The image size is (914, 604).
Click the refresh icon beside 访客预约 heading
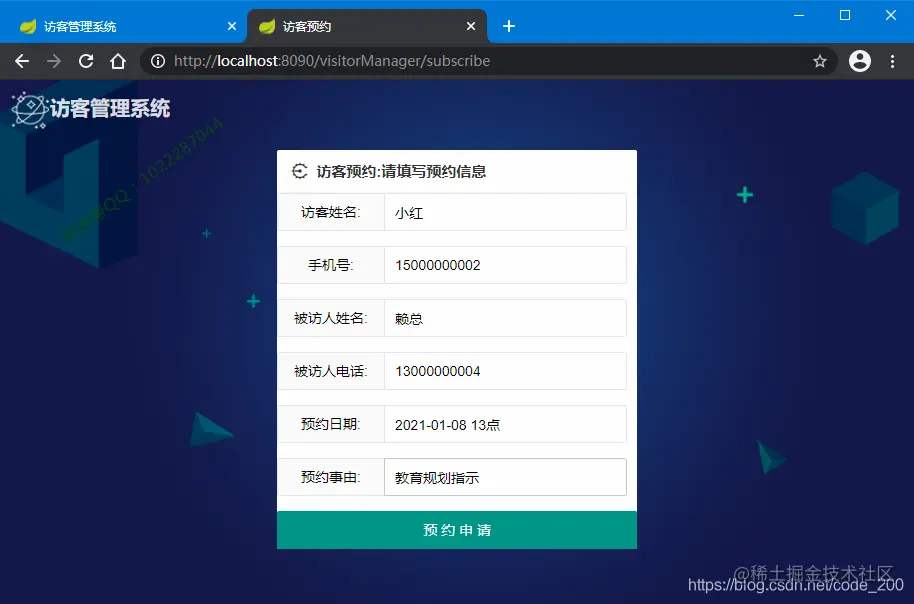[x=299, y=171]
